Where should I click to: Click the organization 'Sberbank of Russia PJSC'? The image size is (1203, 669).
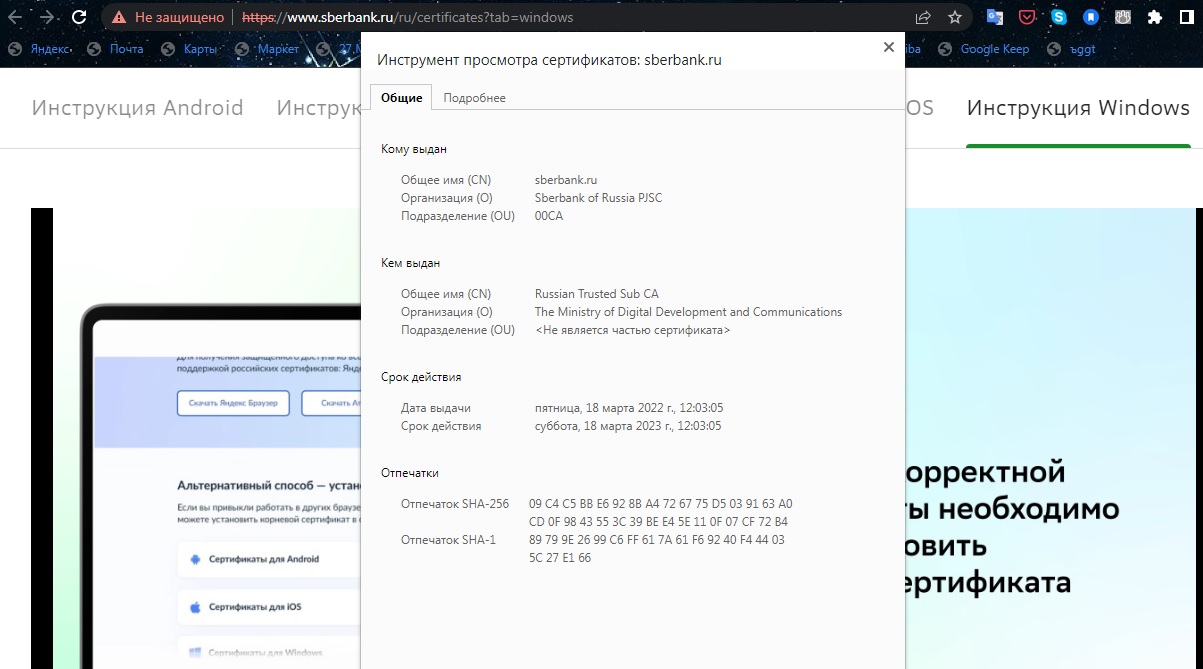[x=598, y=198]
